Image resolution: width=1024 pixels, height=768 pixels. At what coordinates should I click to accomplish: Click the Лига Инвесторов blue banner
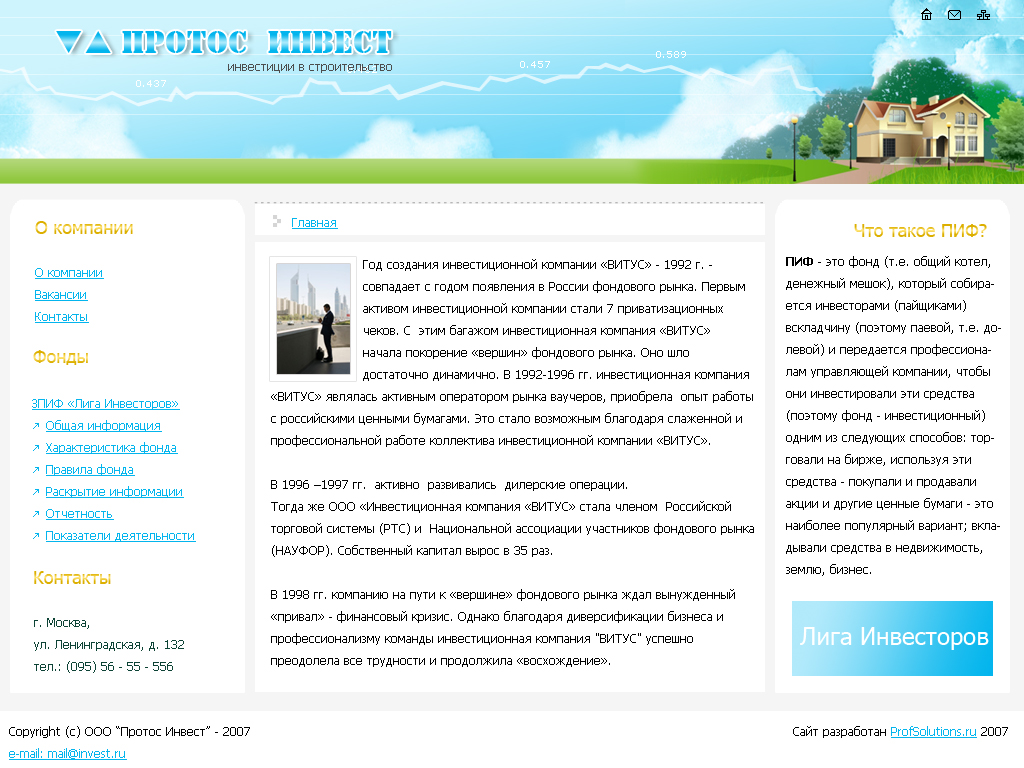pos(892,638)
